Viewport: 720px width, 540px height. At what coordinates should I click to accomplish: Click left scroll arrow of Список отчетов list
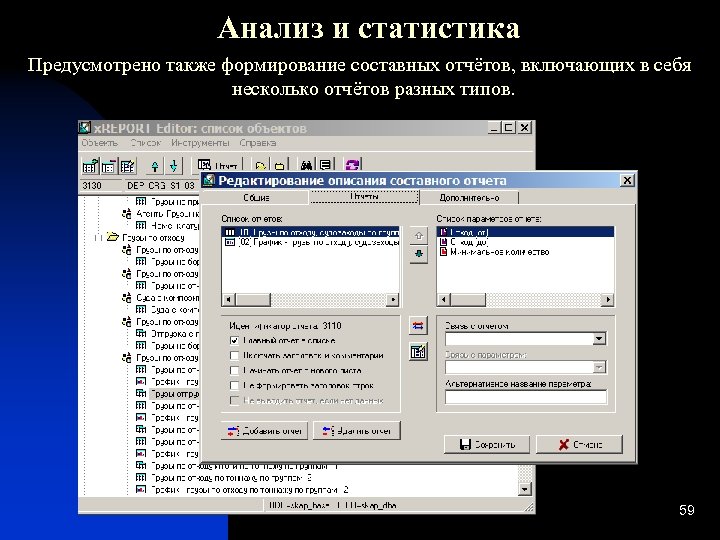click(229, 300)
